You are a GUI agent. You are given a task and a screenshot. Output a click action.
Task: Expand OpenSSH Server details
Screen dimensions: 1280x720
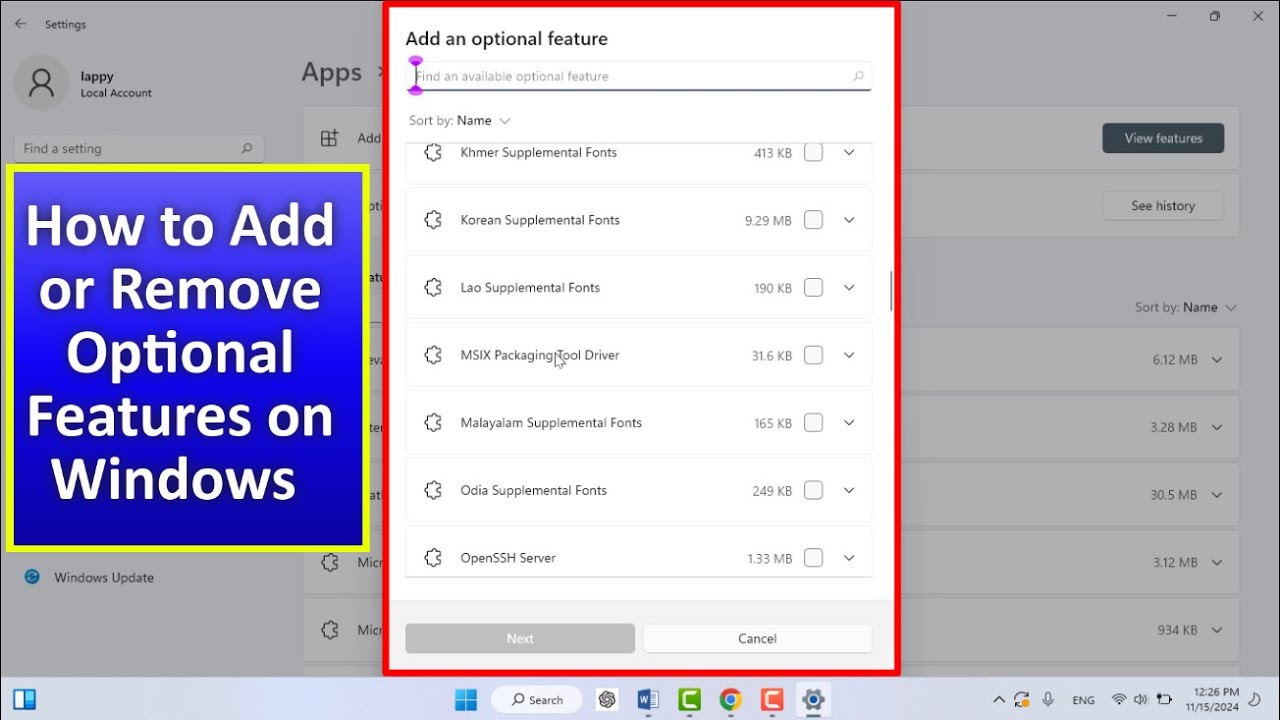pos(849,558)
